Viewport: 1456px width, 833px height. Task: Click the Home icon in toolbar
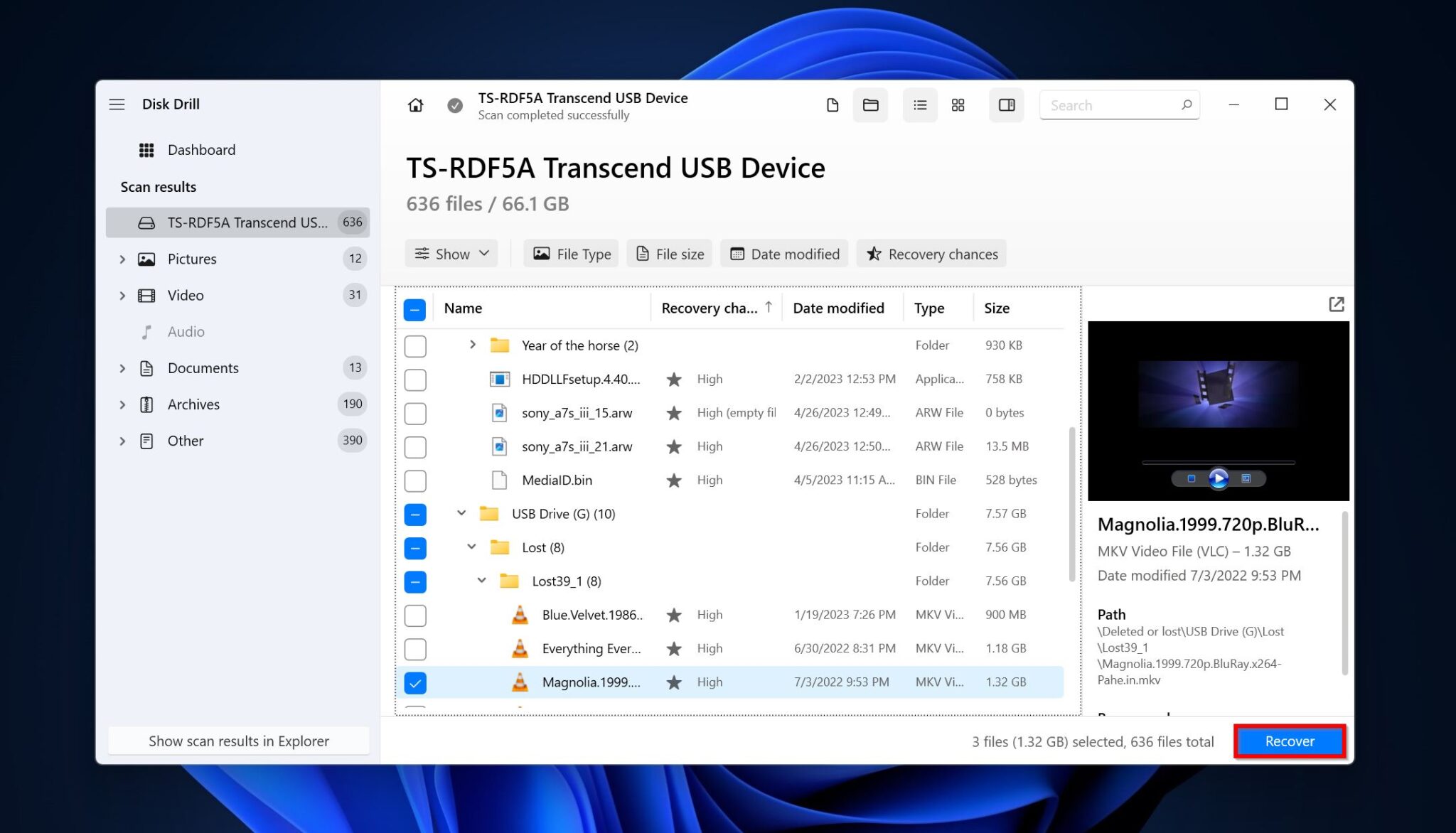pos(415,105)
